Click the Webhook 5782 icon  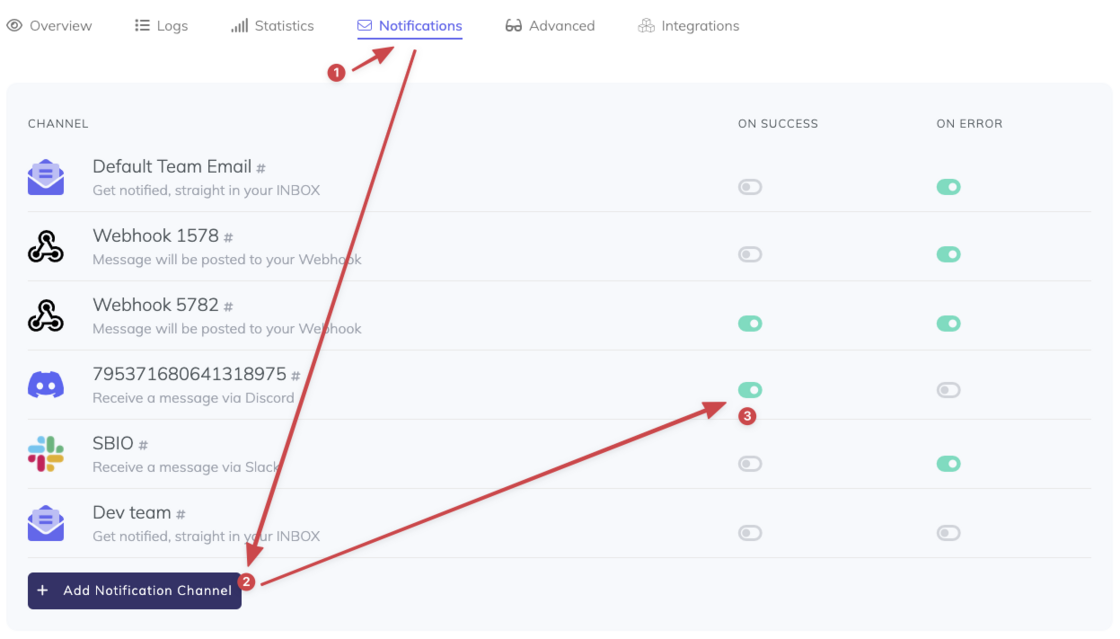click(x=46, y=316)
